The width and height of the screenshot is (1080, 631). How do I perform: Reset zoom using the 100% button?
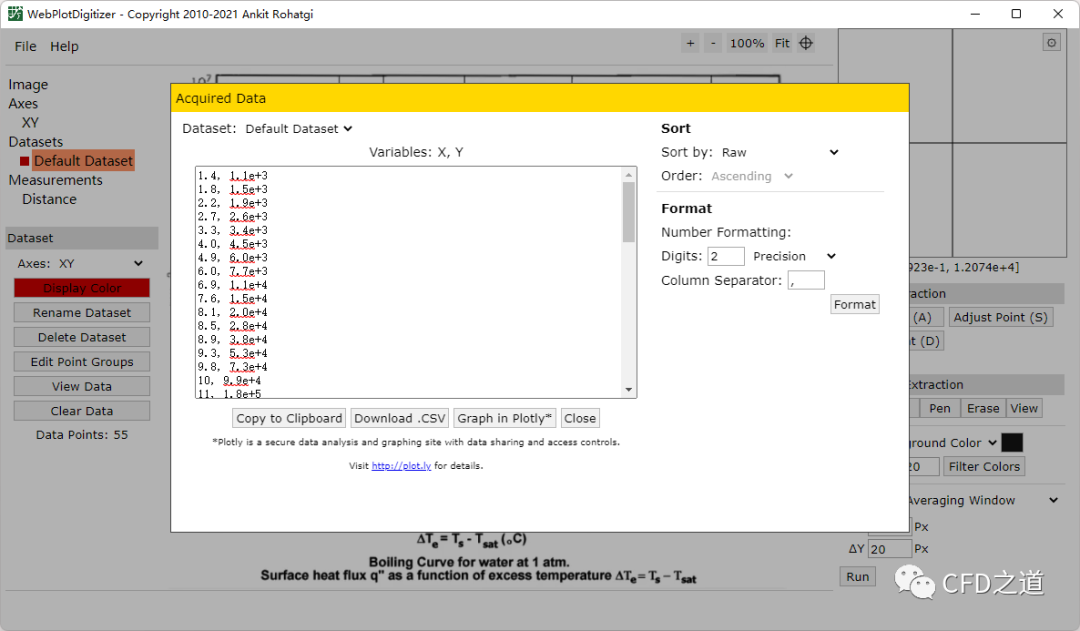[747, 43]
